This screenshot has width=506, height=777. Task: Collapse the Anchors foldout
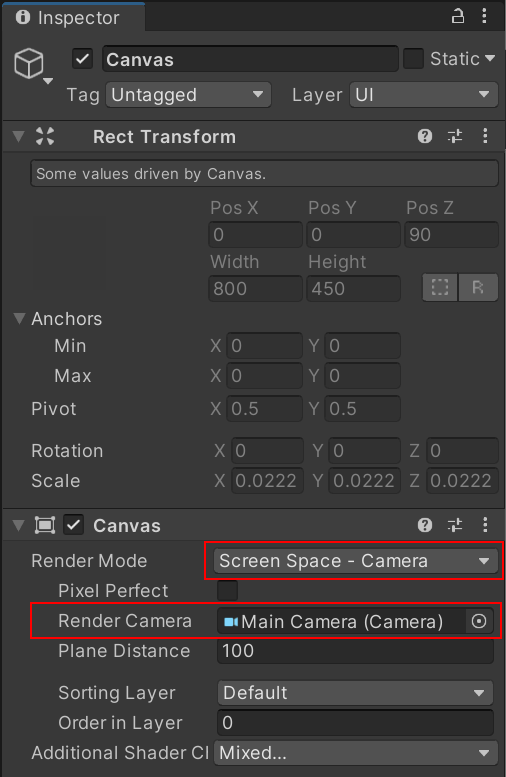tap(19, 319)
